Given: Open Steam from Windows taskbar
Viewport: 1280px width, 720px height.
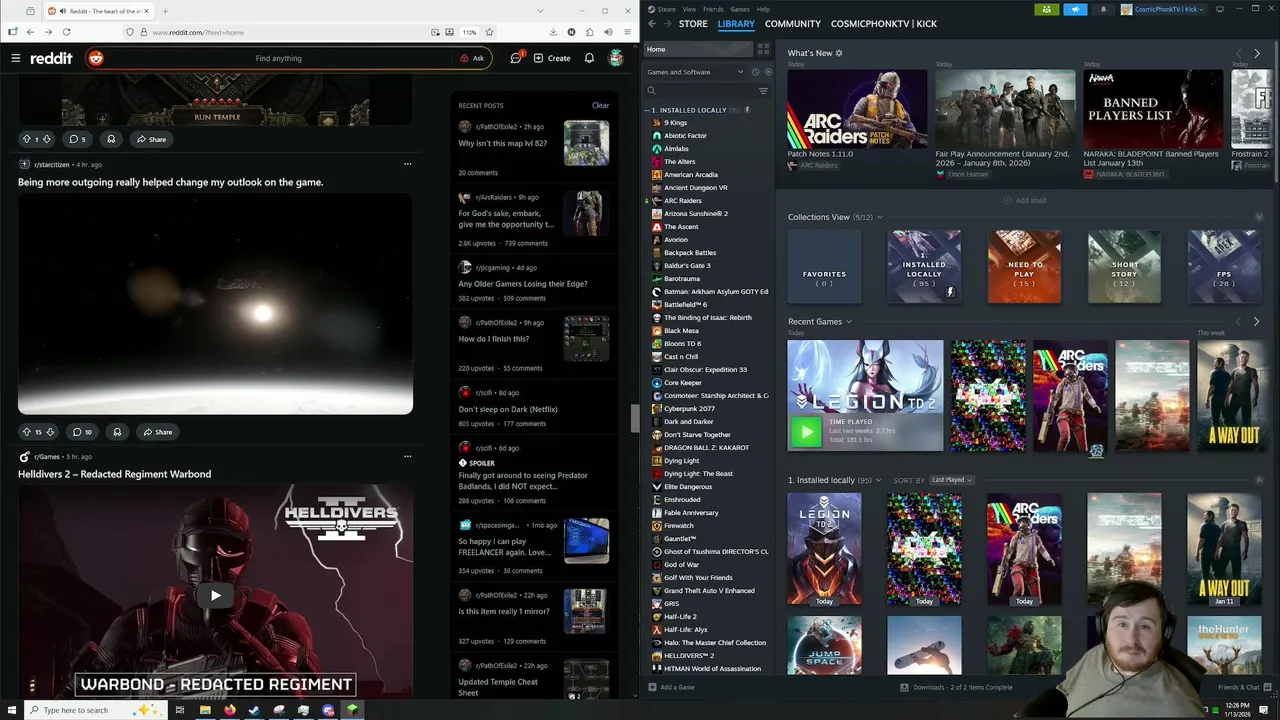Looking at the screenshot, I should (x=254, y=710).
